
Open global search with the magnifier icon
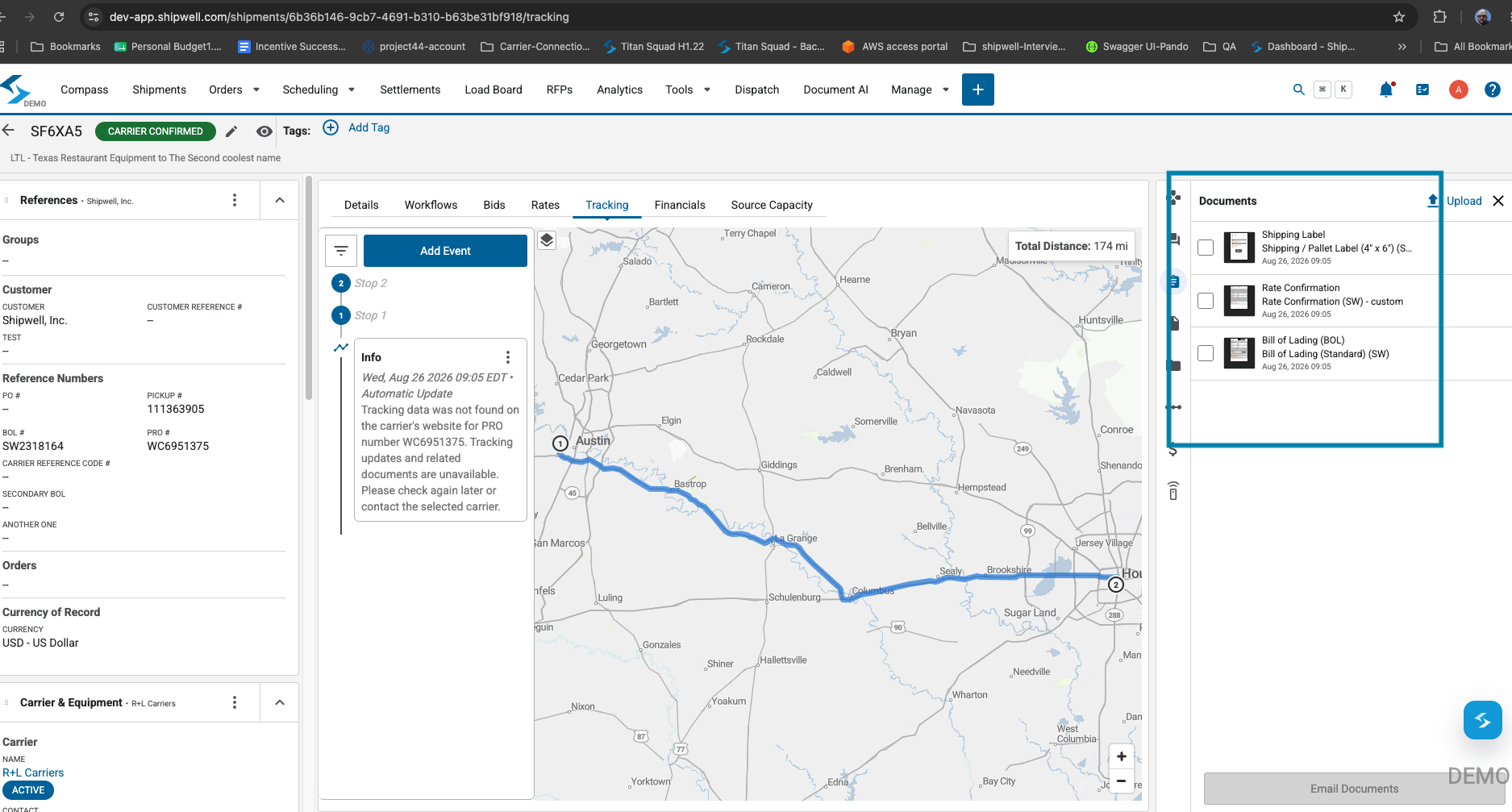(x=1298, y=90)
